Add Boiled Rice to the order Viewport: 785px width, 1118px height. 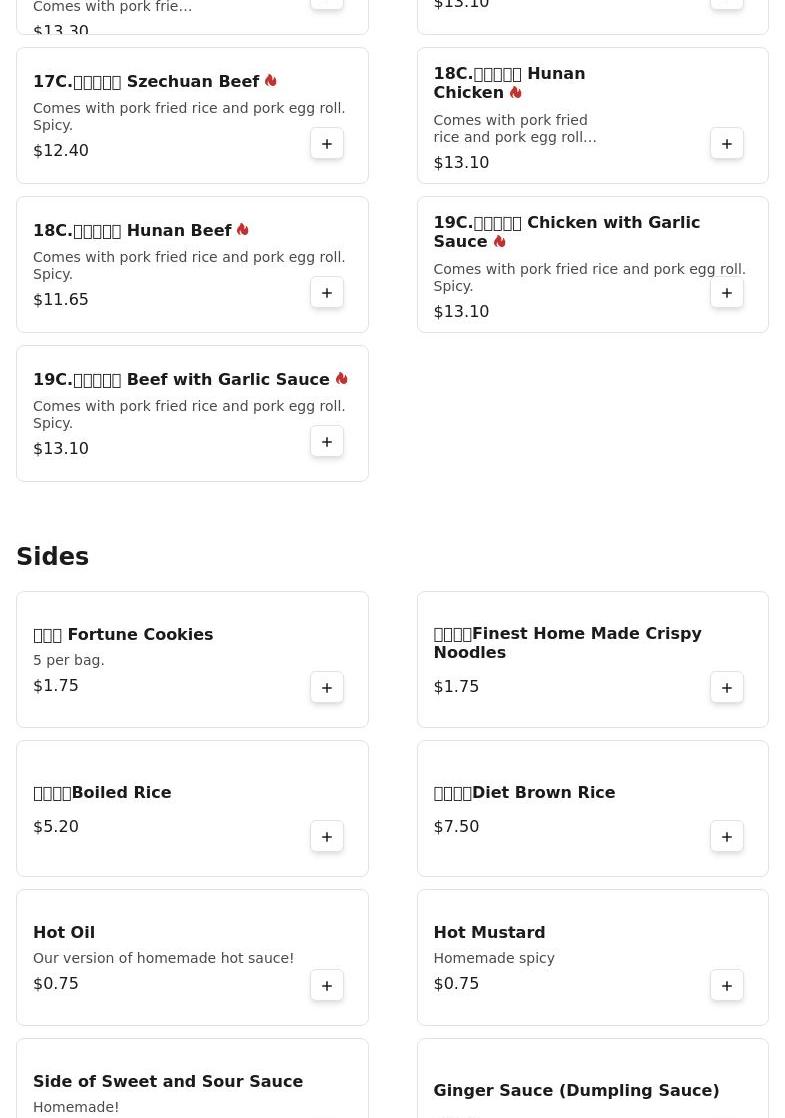327,837
